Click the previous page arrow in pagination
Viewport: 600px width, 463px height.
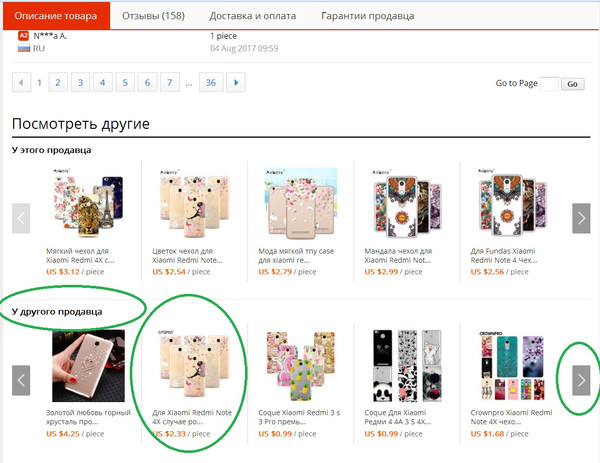21,82
